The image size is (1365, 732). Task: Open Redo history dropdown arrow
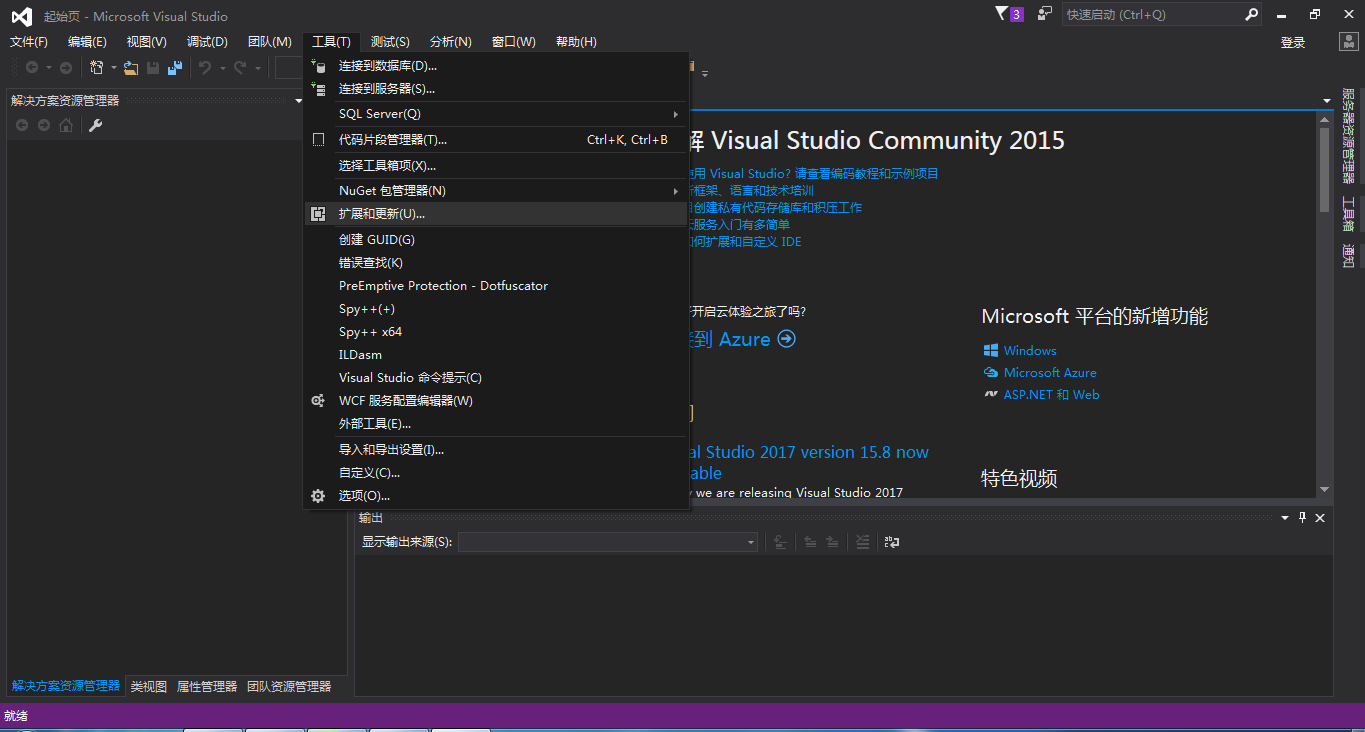[x=257, y=68]
